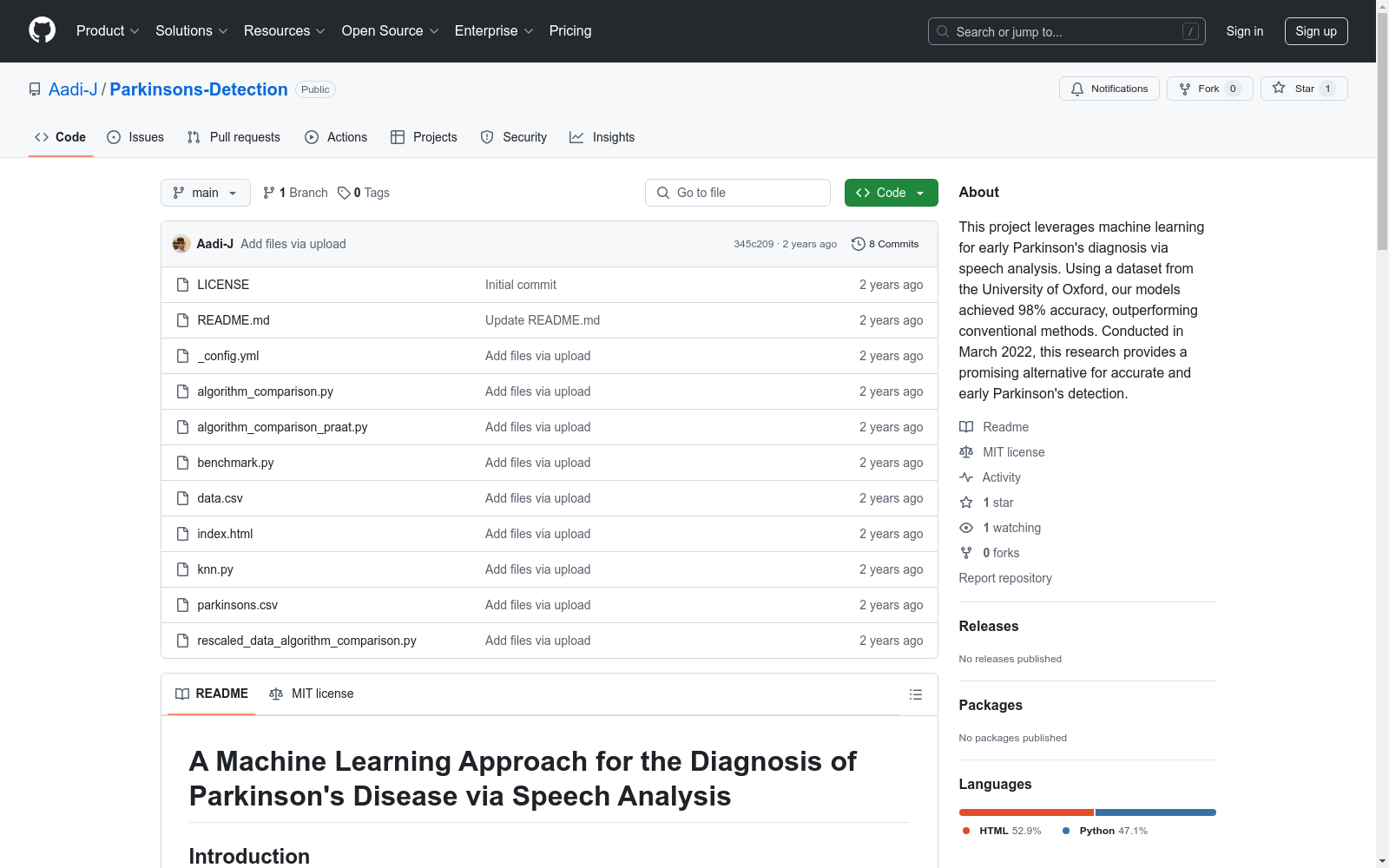Image resolution: width=1389 pixels, height=868 pixels.
Task: Click the Readme book icon in About
Action: click(x=966, y=426)
